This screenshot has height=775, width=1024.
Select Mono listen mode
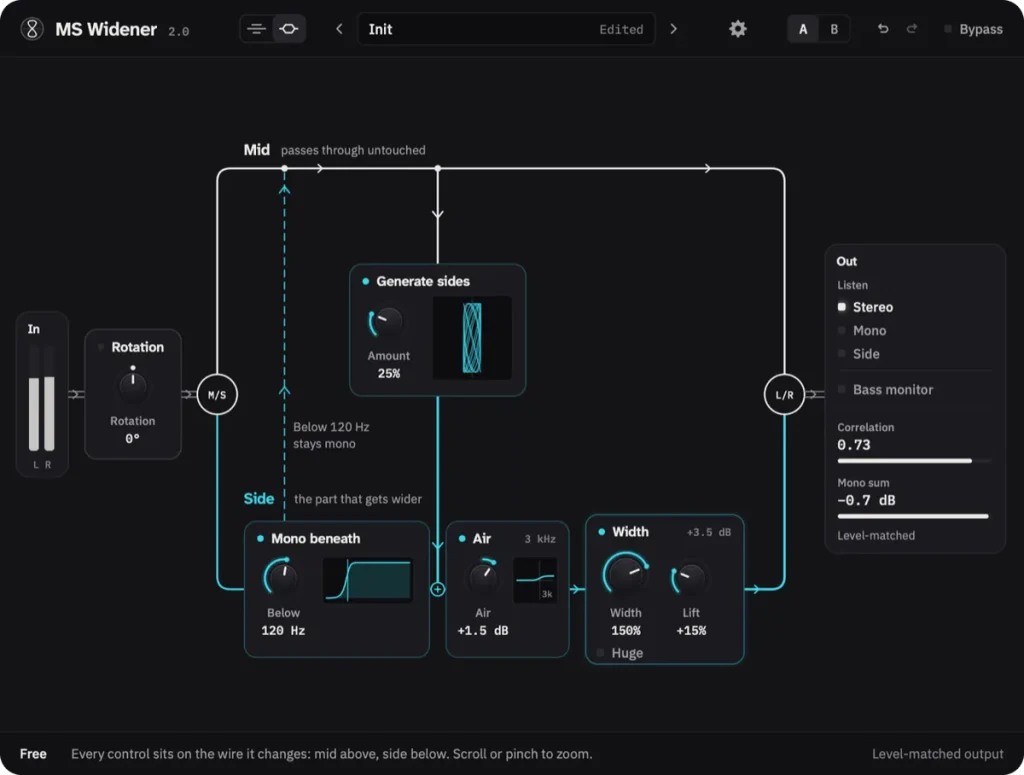[x=863, y=330]
